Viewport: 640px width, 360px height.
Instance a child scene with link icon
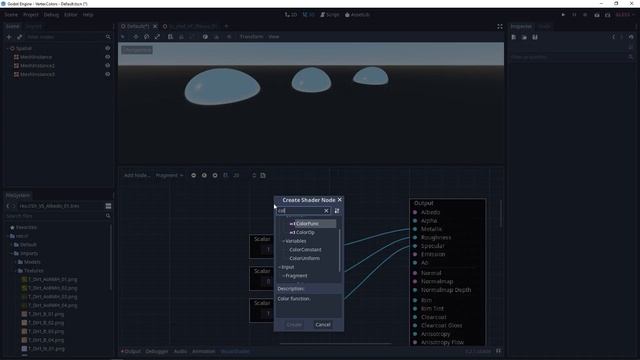coord(20,37)
